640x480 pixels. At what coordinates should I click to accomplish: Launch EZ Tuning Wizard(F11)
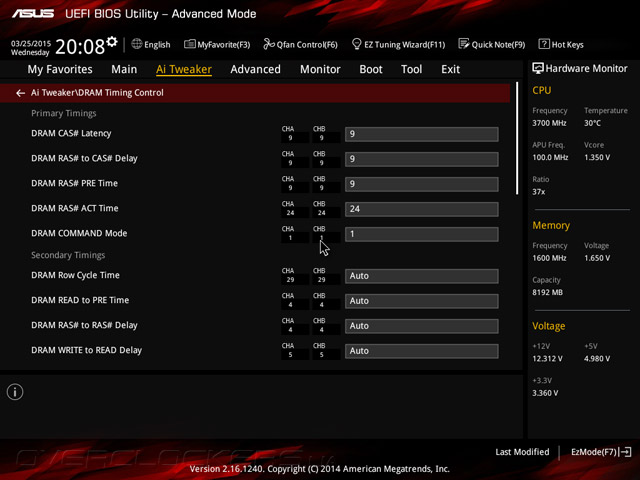(x=398, y=44)
